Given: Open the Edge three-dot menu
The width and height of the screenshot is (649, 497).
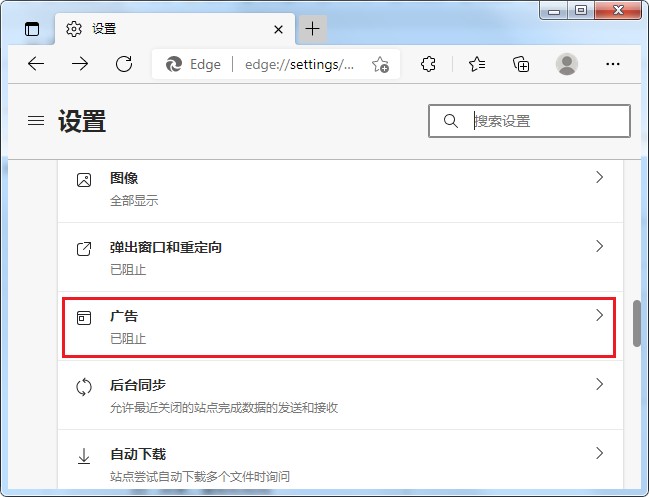Looking at the screenshot, I should (x=613, y=64).
